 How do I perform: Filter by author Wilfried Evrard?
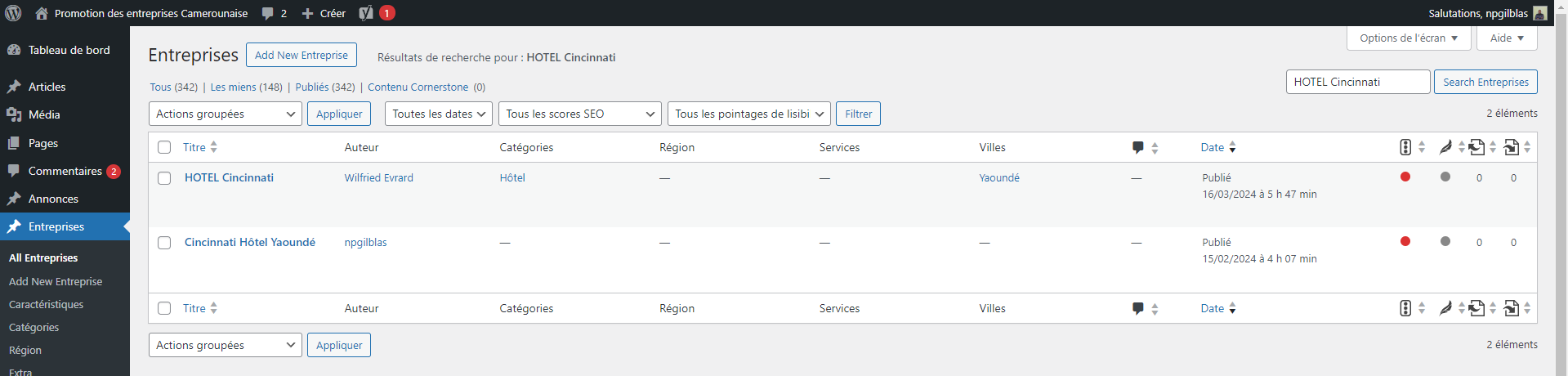378,177
